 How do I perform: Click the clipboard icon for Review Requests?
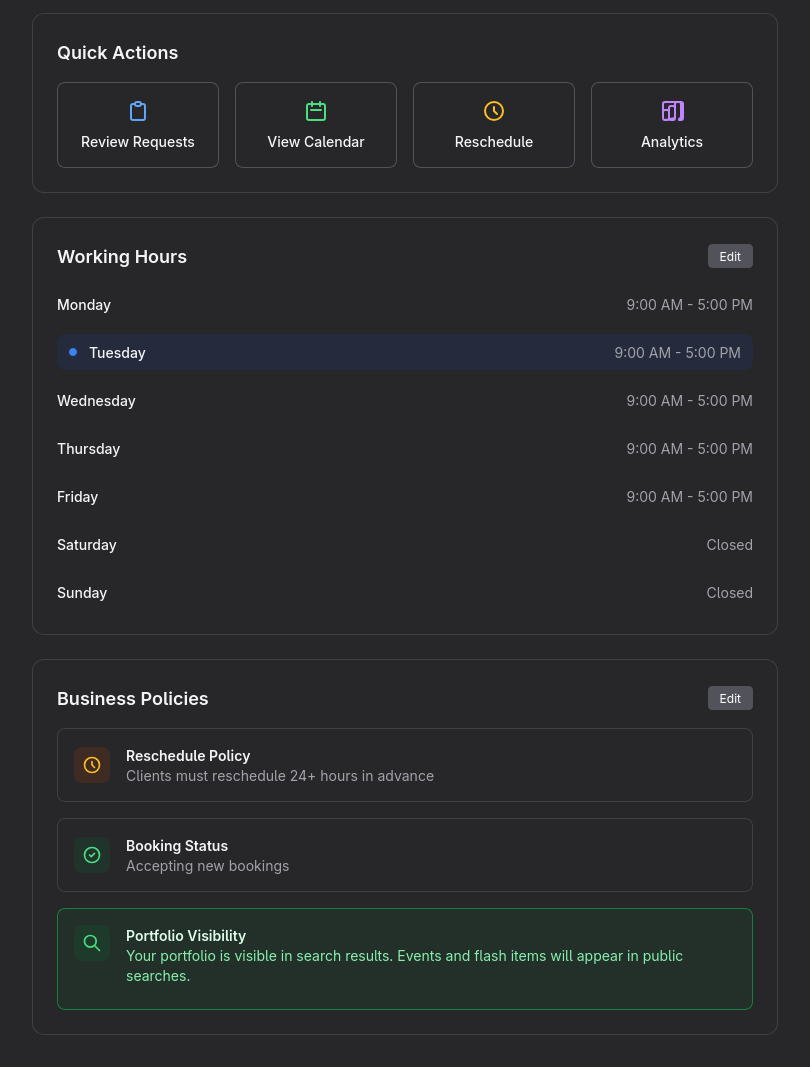pos(138,111)
